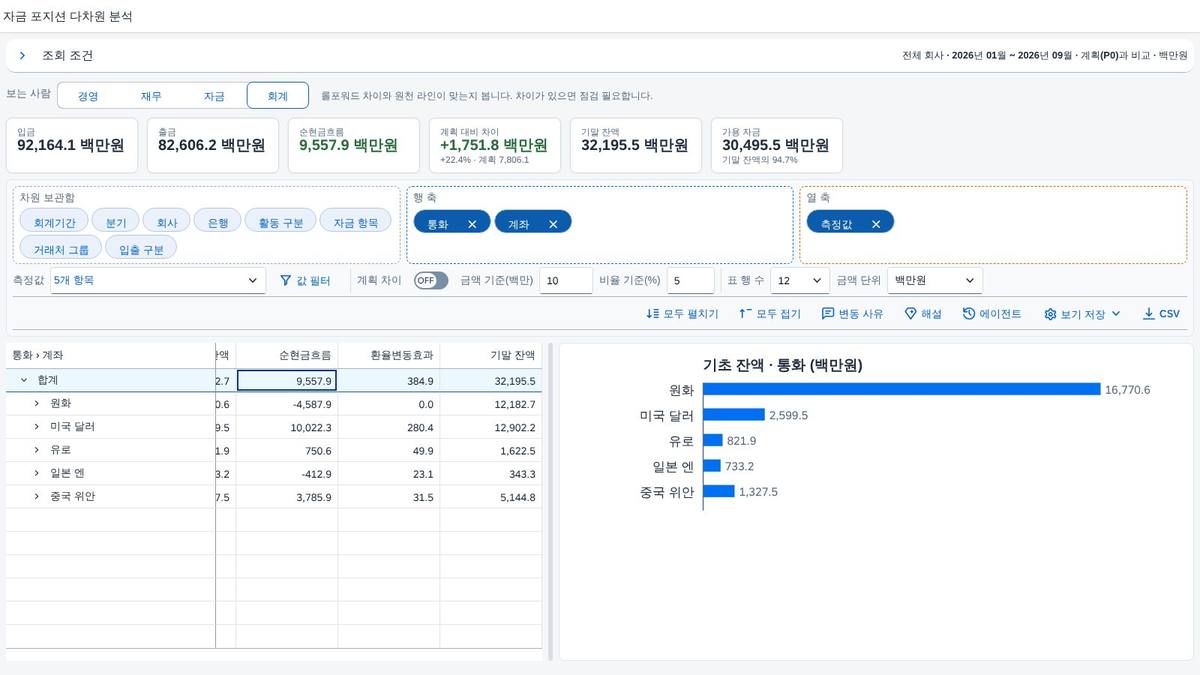This screenshot has height=675, width=1200.
Task: Click the 입출 구분 dimension chip
Action: (141, 248)
